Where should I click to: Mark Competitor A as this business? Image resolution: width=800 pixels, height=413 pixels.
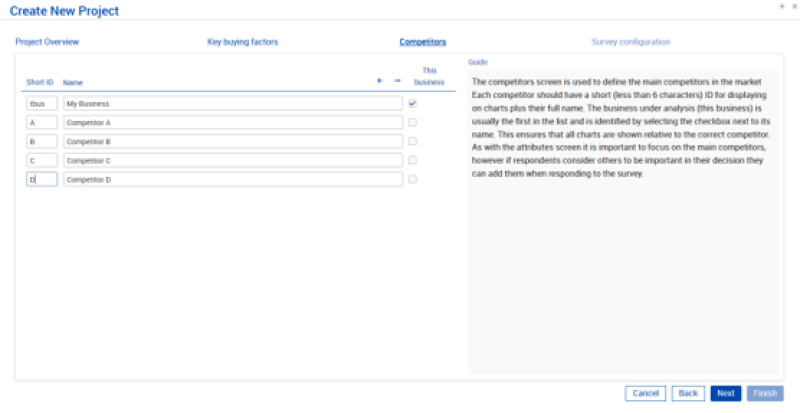coord(412,122)
